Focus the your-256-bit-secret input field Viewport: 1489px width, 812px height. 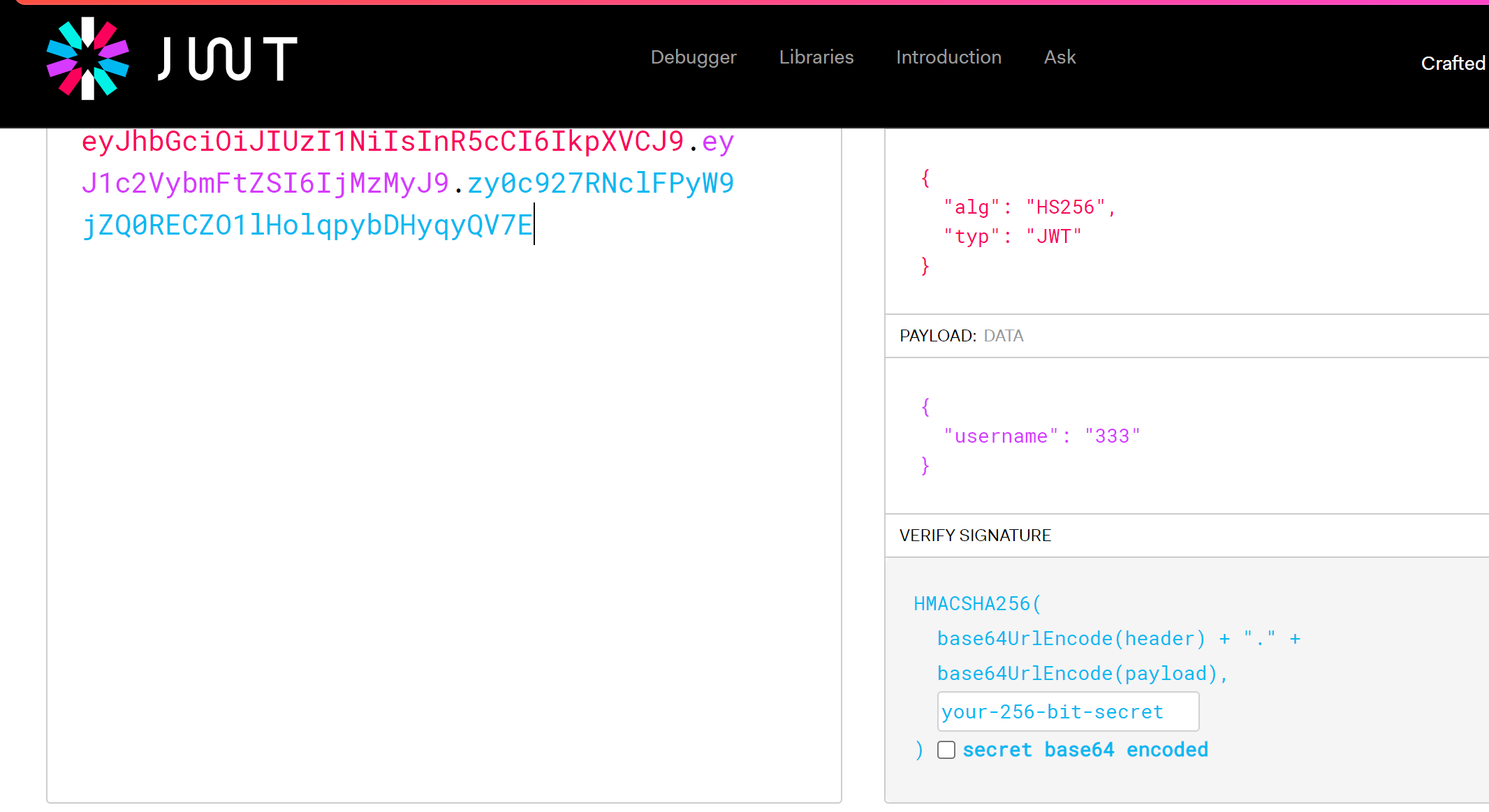click(1067, 711)
